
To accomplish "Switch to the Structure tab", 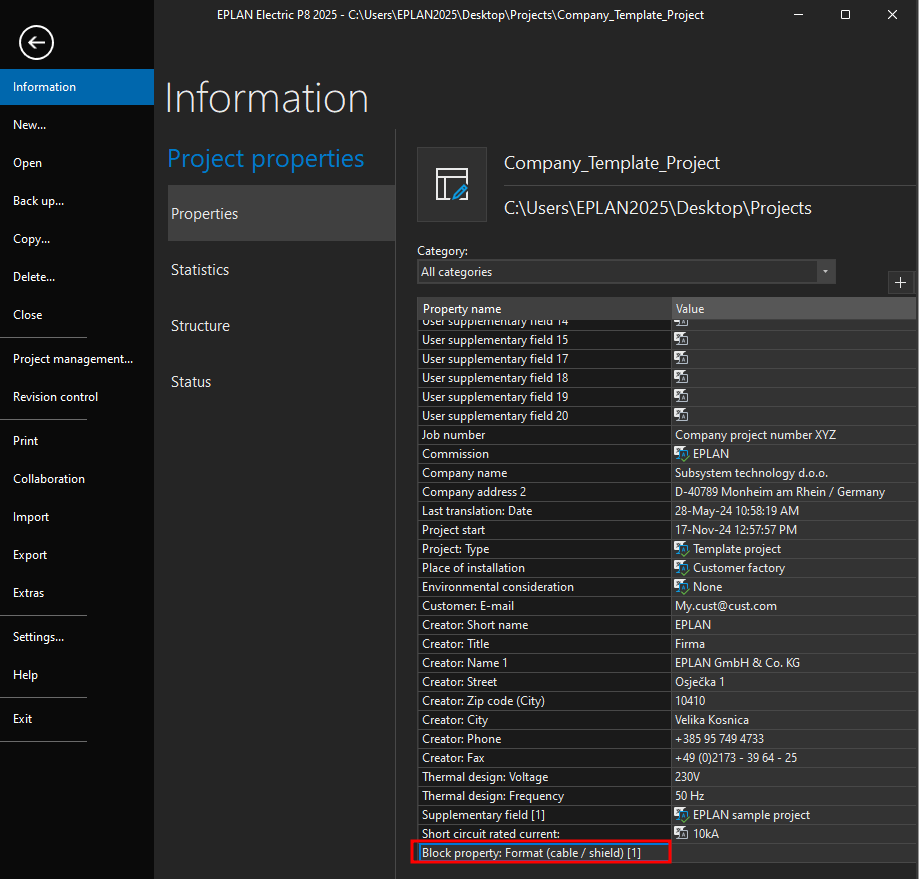I will tap(200, 326).
